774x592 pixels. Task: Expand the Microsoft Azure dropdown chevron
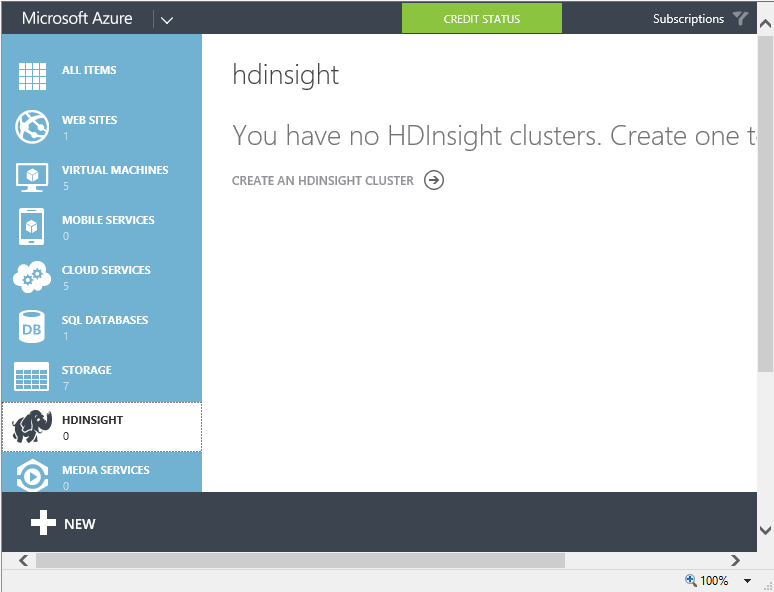point(167,19)
